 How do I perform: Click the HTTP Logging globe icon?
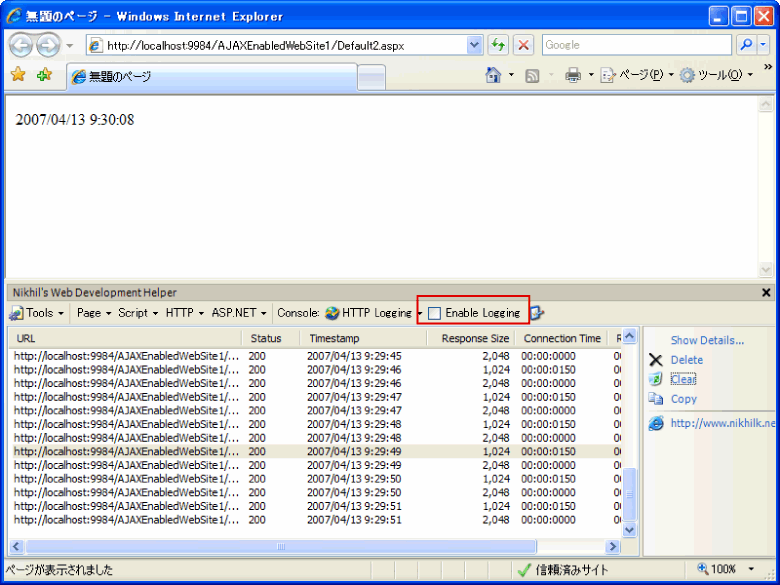pos(332,313)
